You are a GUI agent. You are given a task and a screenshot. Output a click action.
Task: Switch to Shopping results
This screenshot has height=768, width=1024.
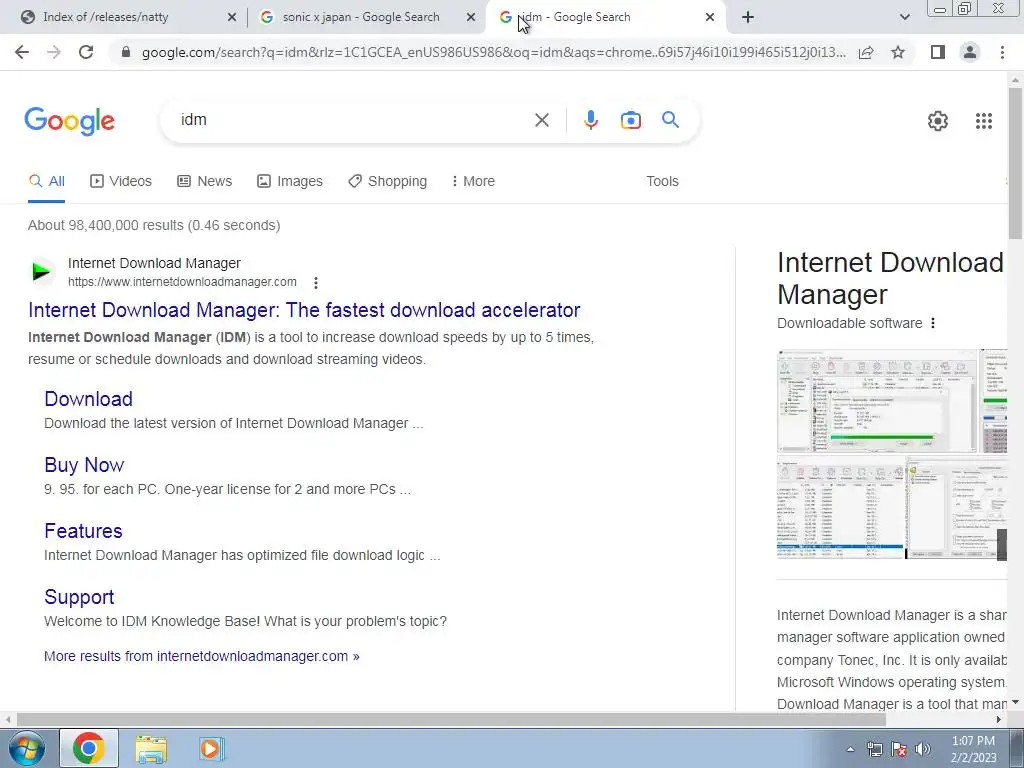pyautogui.click(x=387, y=181)
